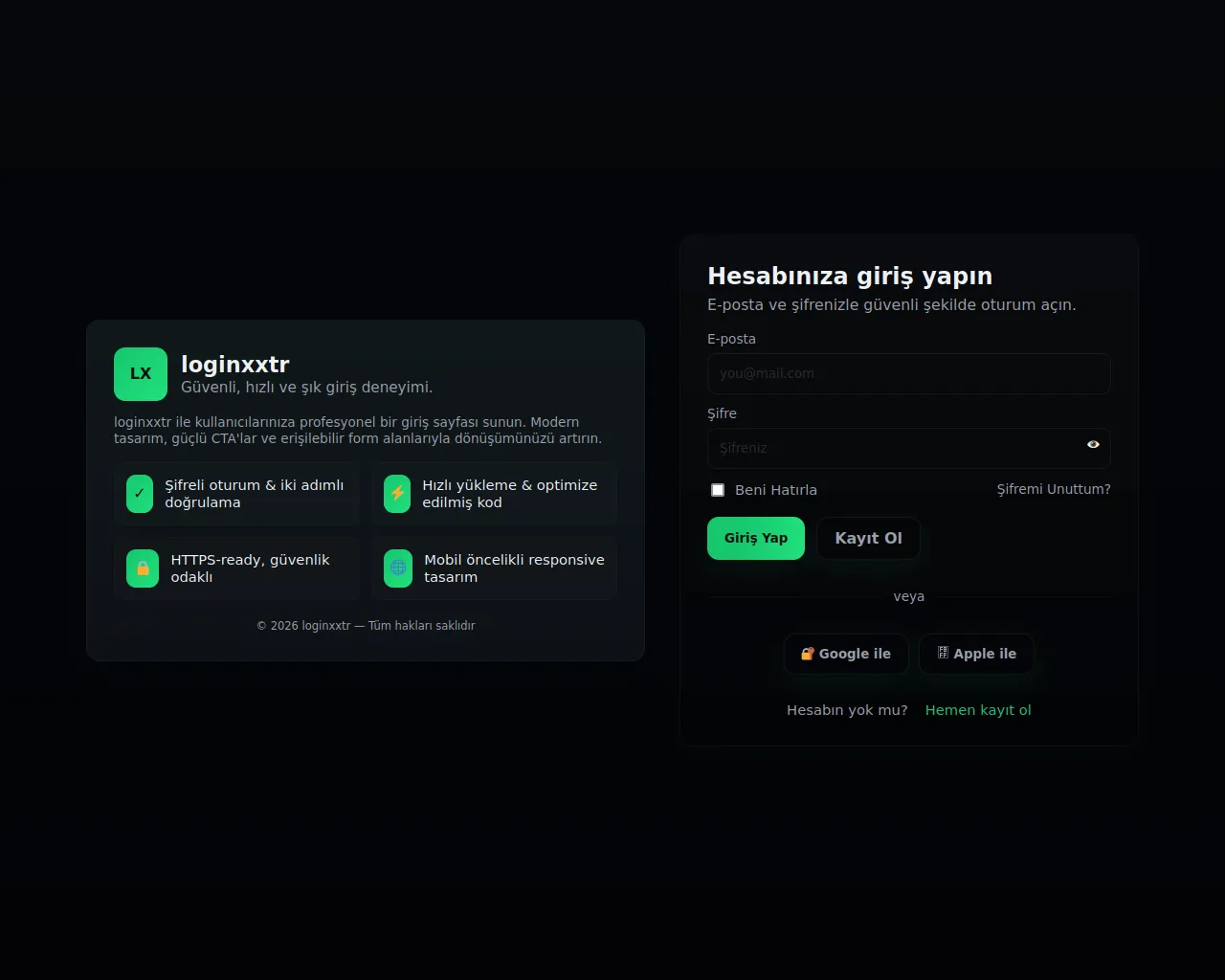
Task: Focus the E-posta input field
Action: [x=908, y=373]
